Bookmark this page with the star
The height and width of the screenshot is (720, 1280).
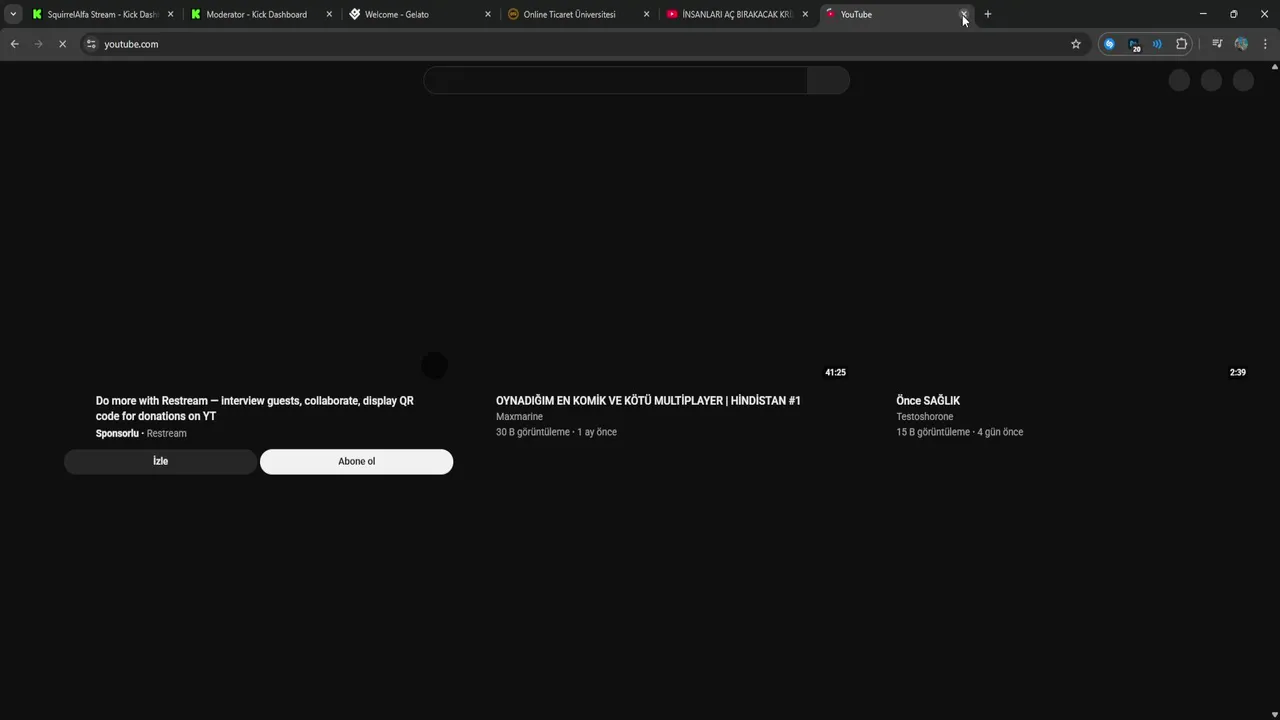point(1076,44)
